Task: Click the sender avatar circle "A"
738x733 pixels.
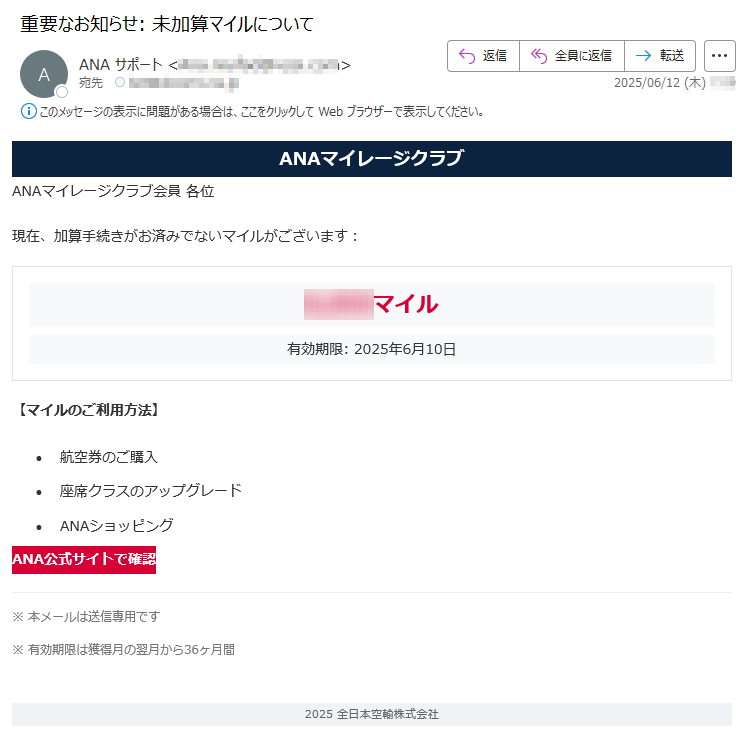Action: [44, 74]
